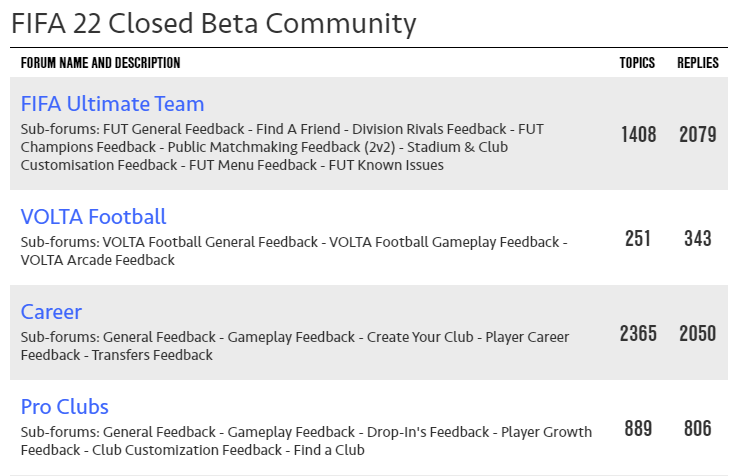
Task: Open the VOLTA Football forum link
Action: tap(93, 217)
